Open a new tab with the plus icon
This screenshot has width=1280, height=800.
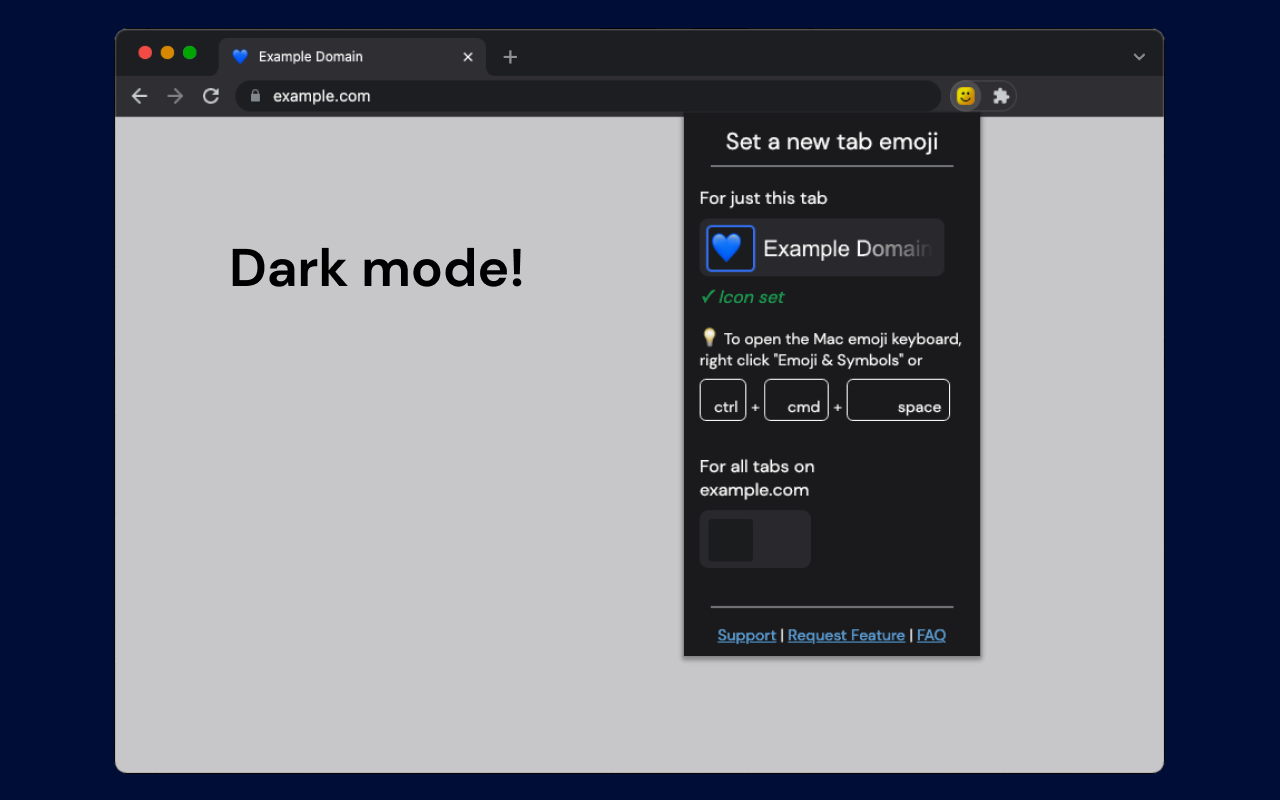click(510, 57)
